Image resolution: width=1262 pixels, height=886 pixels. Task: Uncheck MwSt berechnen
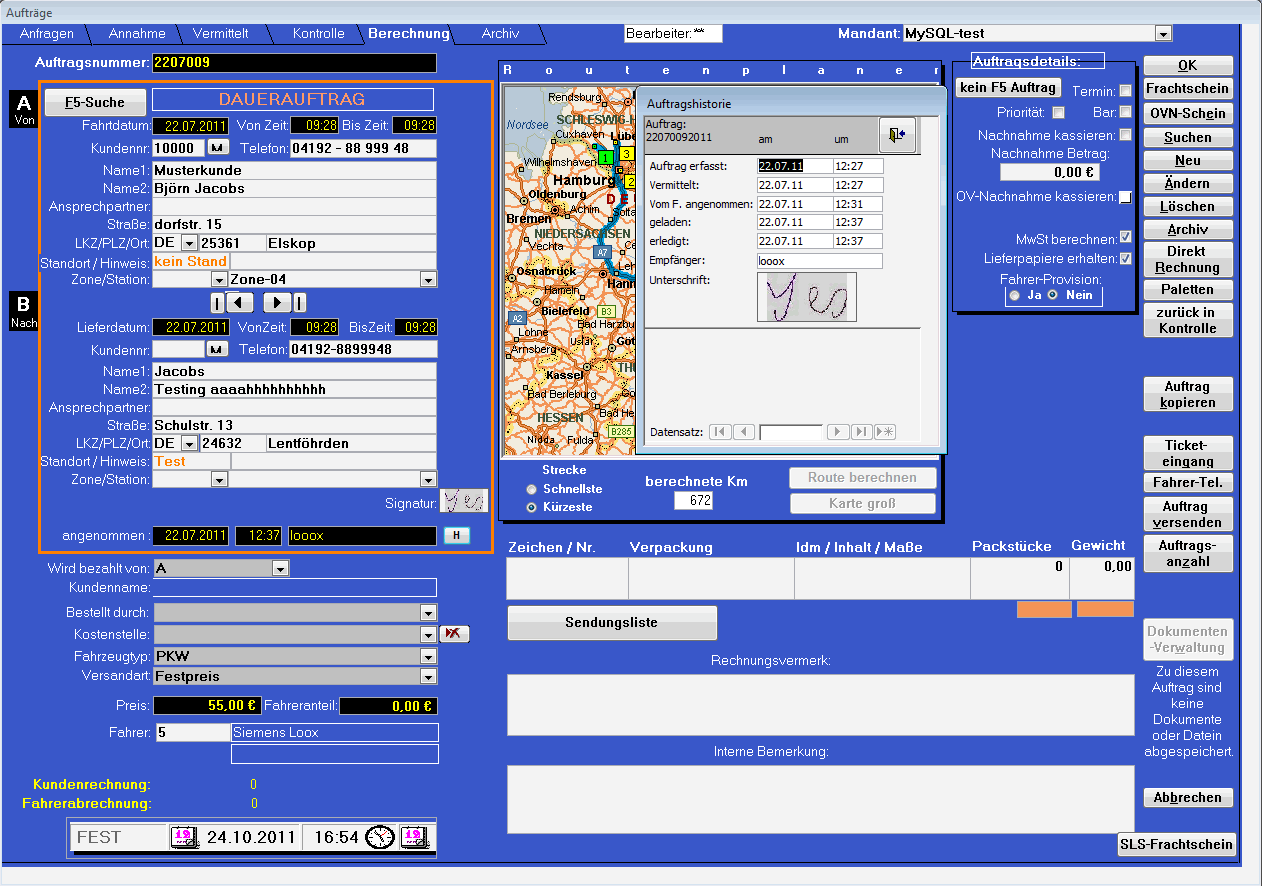(x=1126, y=237)
